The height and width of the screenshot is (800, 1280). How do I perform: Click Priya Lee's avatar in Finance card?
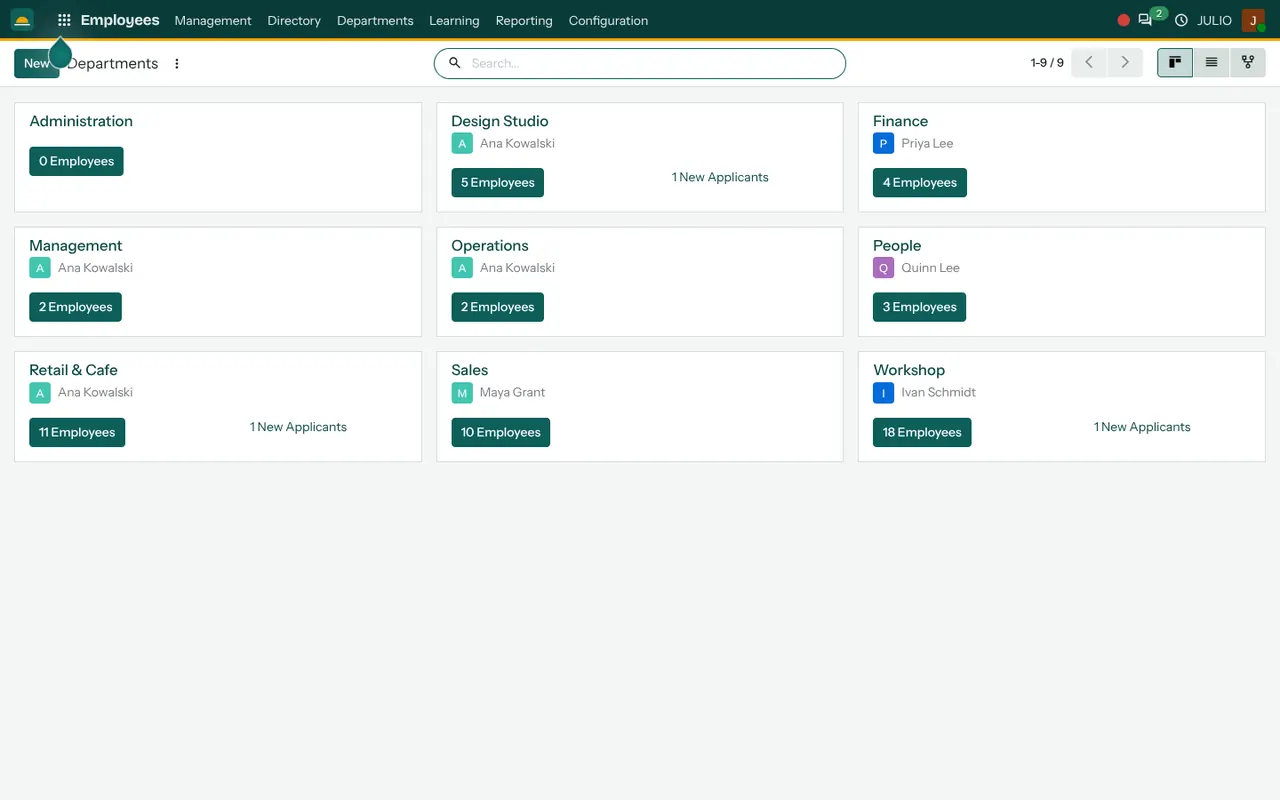[x=883, y=143]
